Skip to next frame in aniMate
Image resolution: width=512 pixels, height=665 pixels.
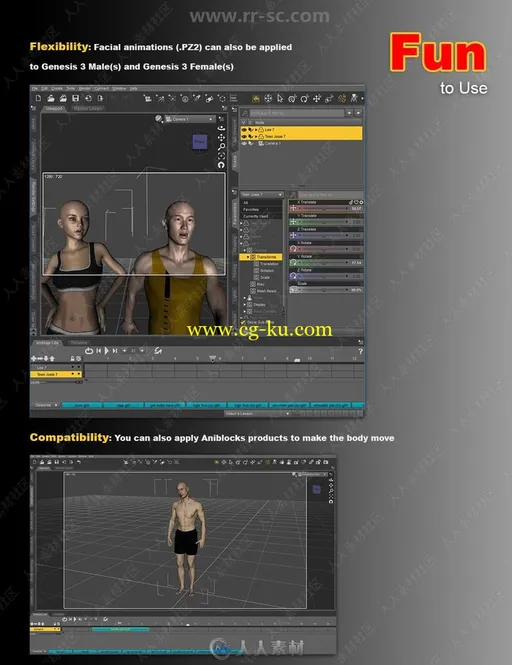point(115,351)
